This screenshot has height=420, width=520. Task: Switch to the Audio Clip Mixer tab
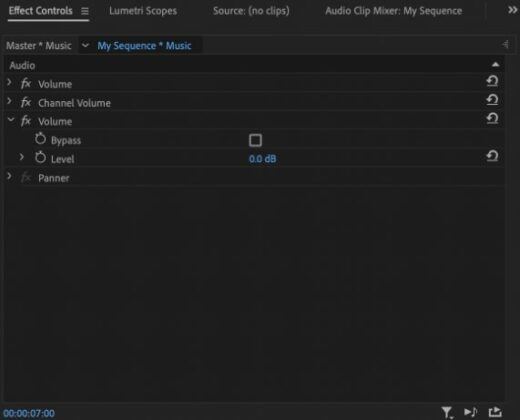point(394,11)
